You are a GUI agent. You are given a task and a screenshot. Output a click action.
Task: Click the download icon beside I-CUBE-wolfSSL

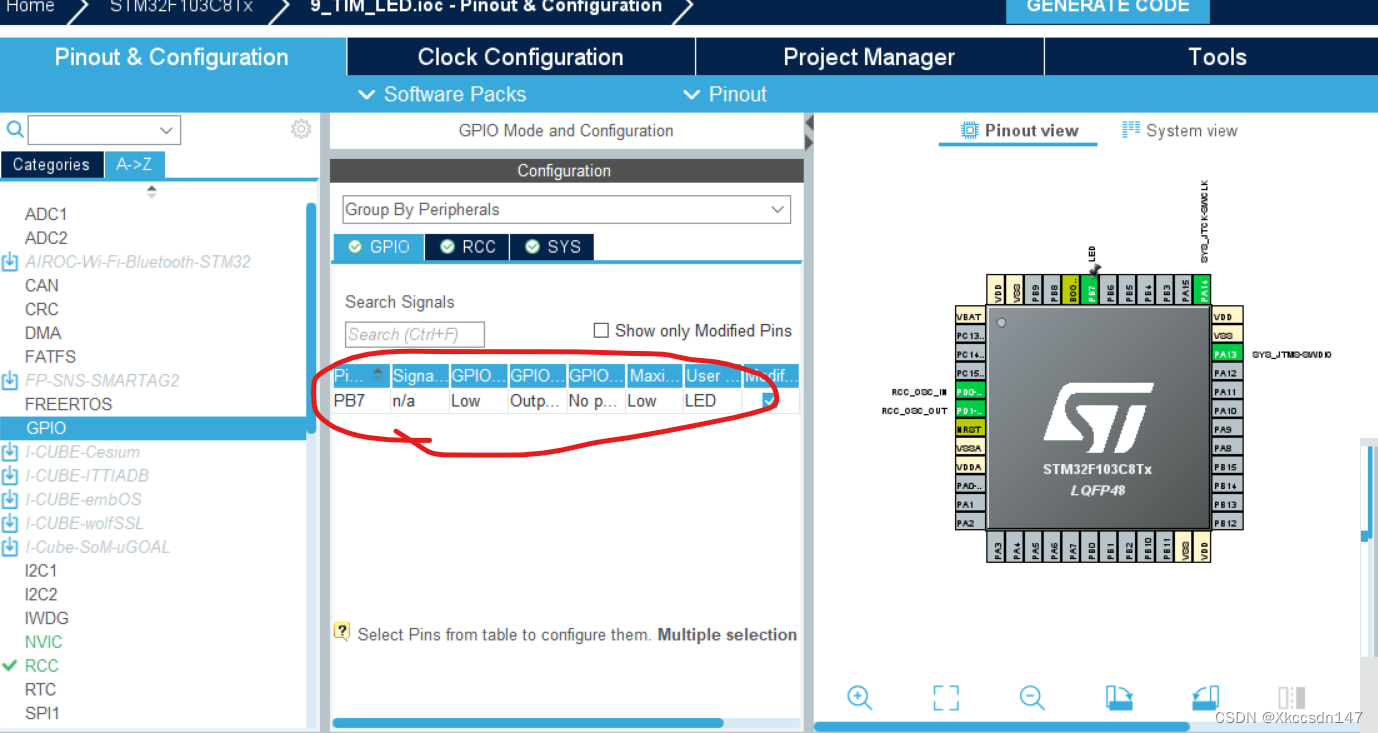point(10,523)
